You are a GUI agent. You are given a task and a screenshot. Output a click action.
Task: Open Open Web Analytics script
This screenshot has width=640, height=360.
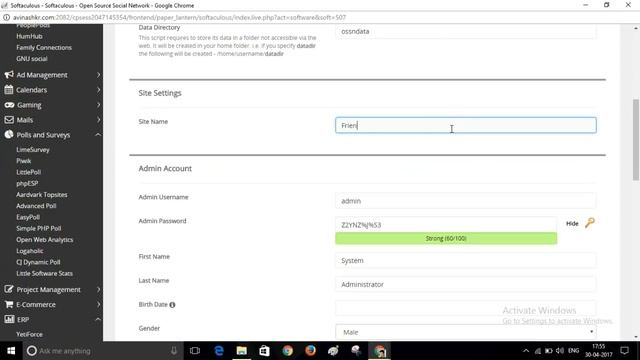coord(44,240)
